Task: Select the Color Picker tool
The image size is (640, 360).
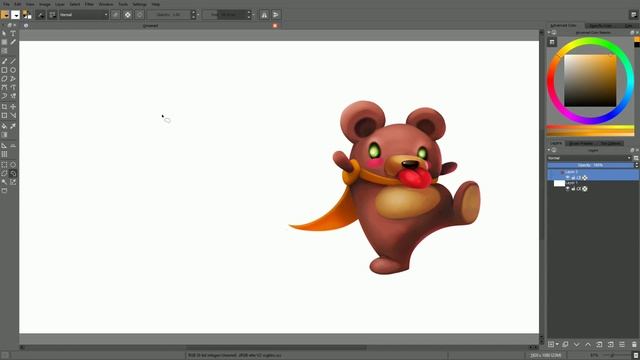Action: 13,126
